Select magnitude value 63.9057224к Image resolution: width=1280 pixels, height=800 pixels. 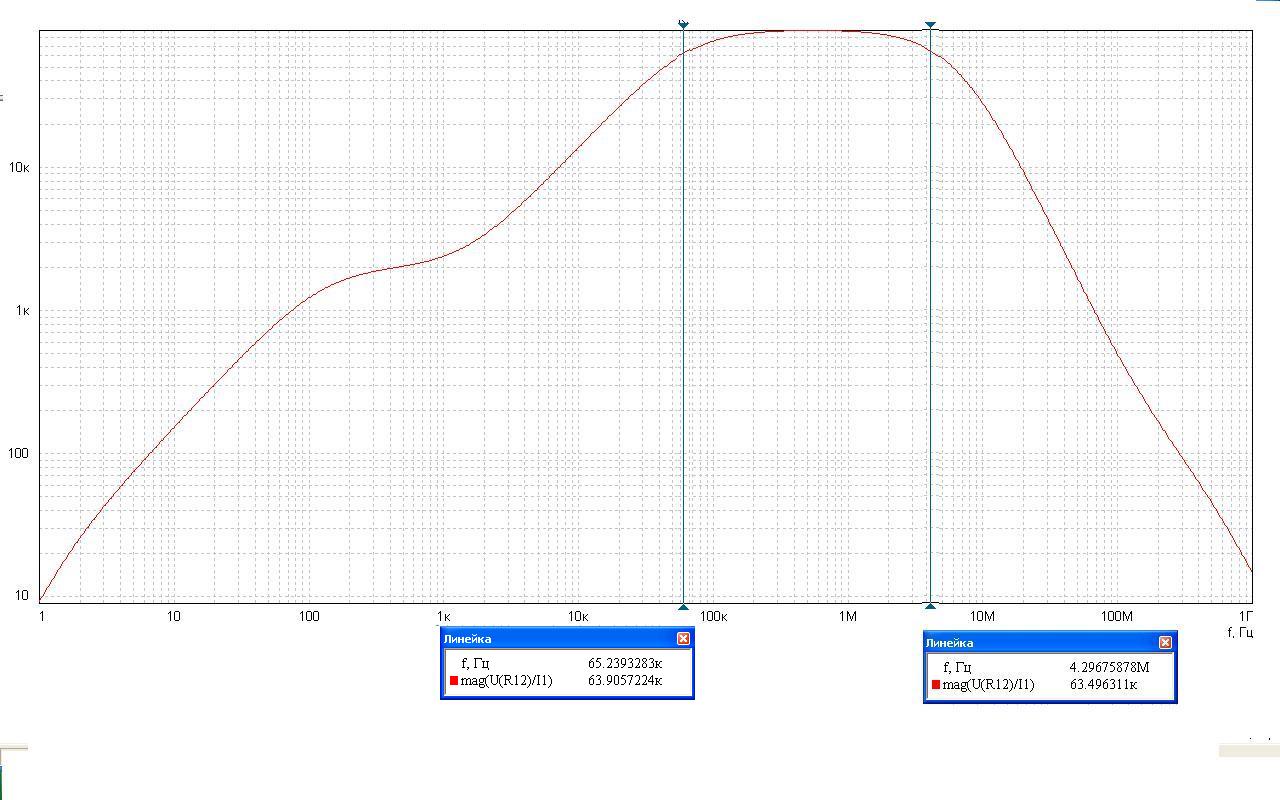point(625,681)
